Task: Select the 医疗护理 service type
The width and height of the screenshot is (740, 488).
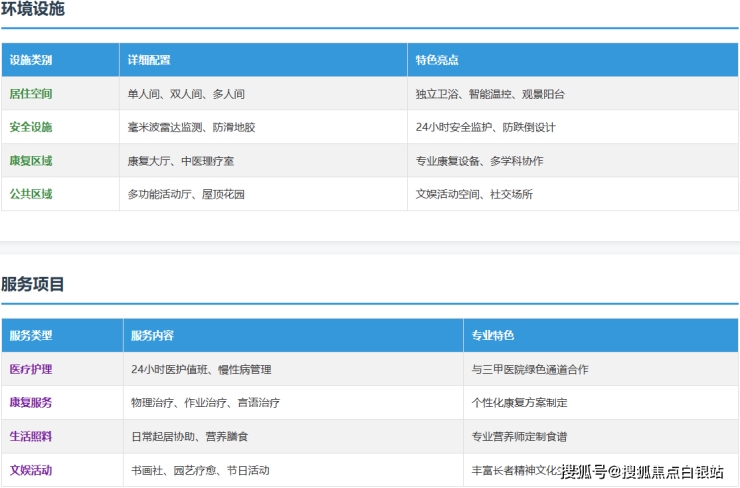Action: click(31, 369)
